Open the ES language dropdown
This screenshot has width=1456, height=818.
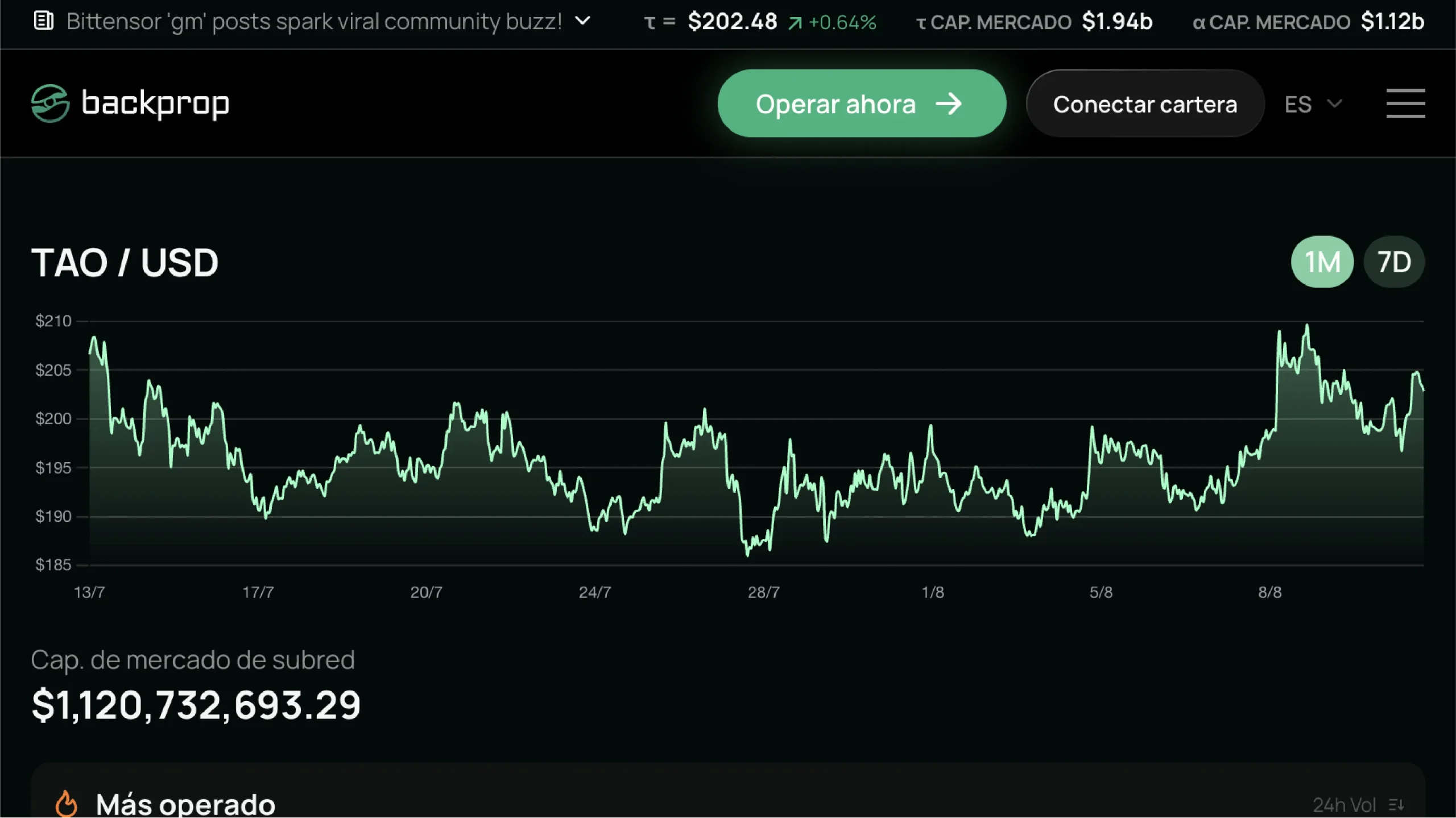[1313, 104]
